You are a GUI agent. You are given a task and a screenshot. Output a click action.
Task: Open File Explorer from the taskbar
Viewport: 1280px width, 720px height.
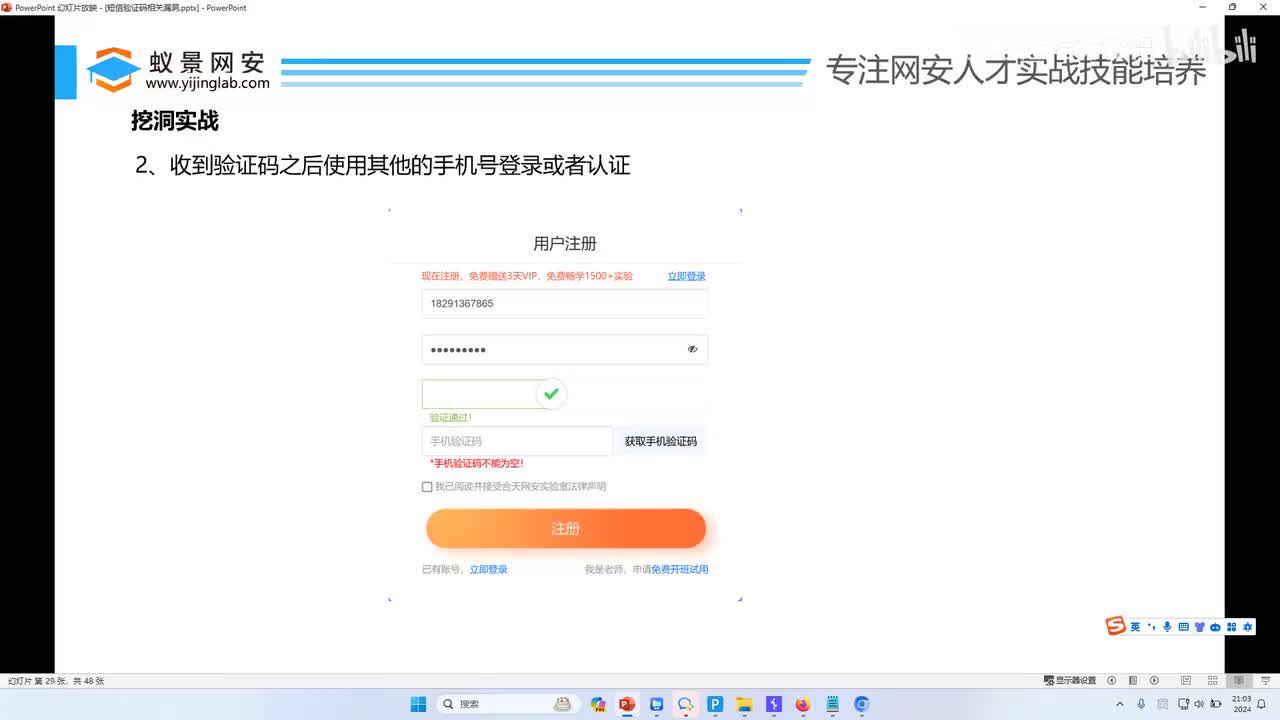click(x=744, y=704)
